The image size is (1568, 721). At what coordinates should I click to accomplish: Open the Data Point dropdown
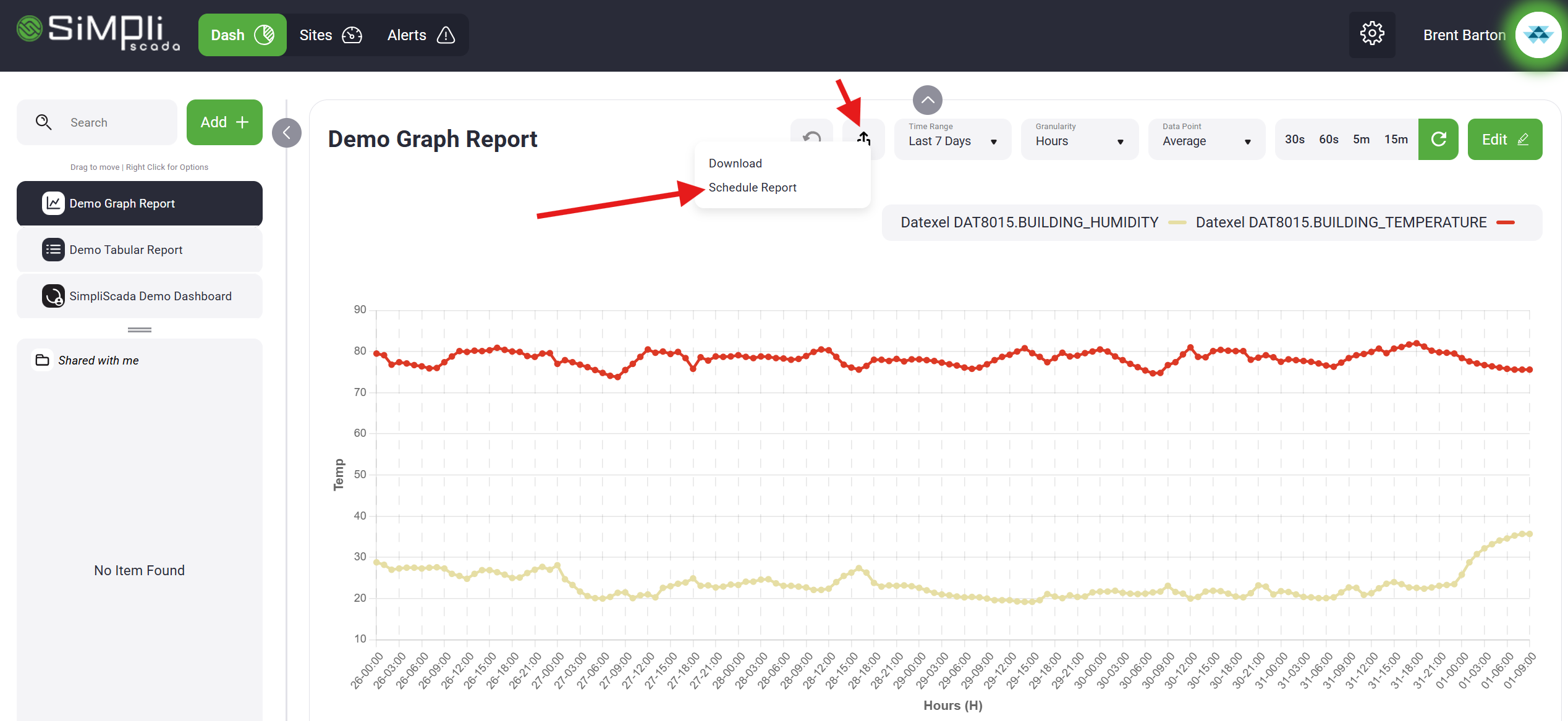1206,140
